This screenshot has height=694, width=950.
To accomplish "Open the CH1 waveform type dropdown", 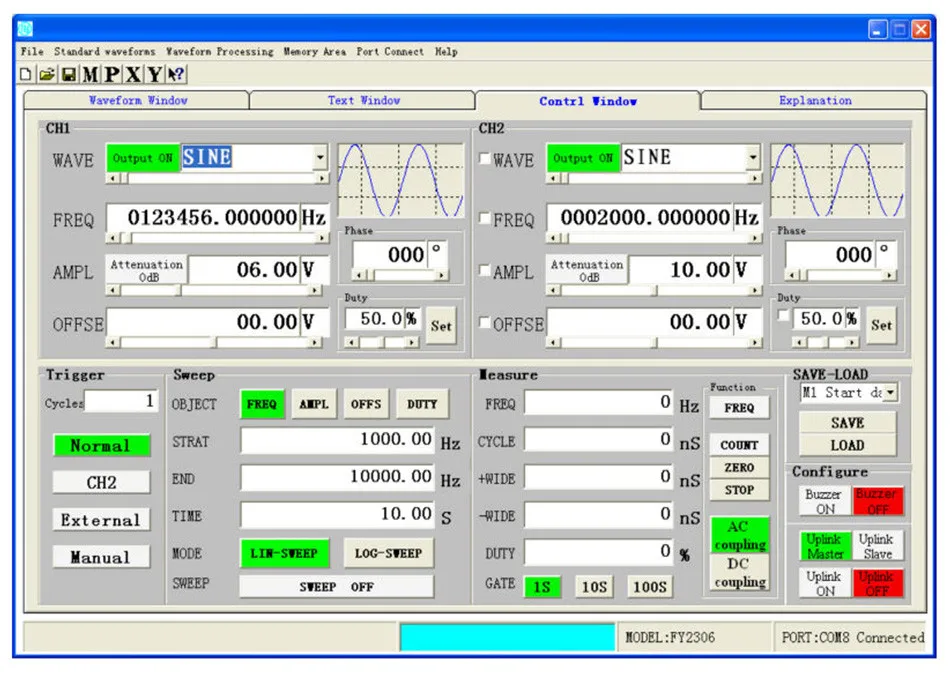I will point(320,158).
